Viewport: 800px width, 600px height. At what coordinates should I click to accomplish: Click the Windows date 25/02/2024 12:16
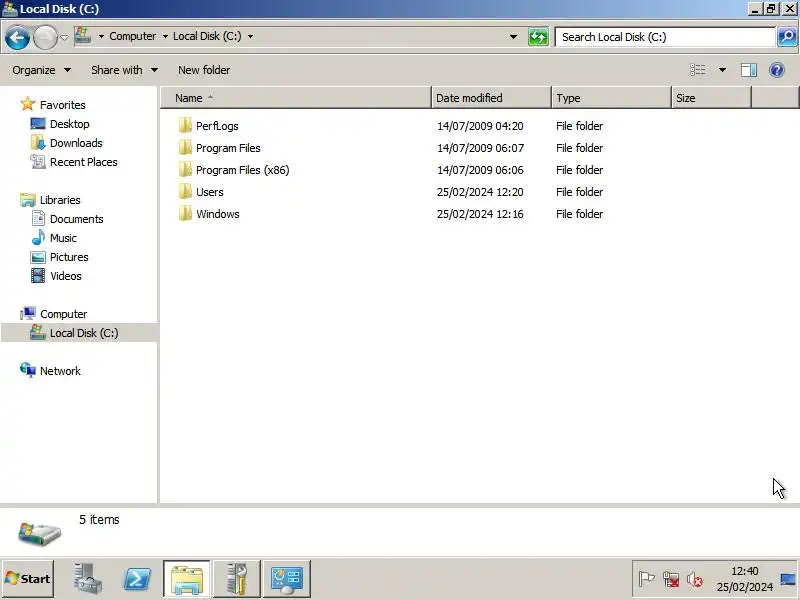[480, 214]
